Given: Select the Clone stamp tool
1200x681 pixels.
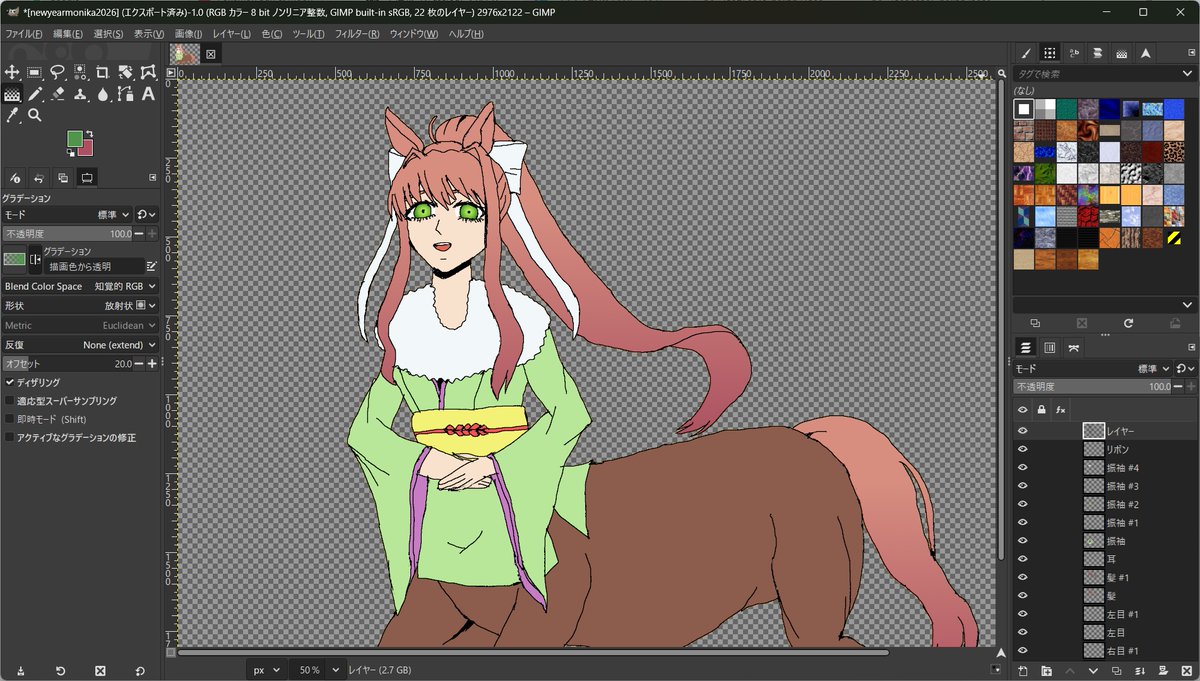Looking at the screenshot, I should (80, 94).
